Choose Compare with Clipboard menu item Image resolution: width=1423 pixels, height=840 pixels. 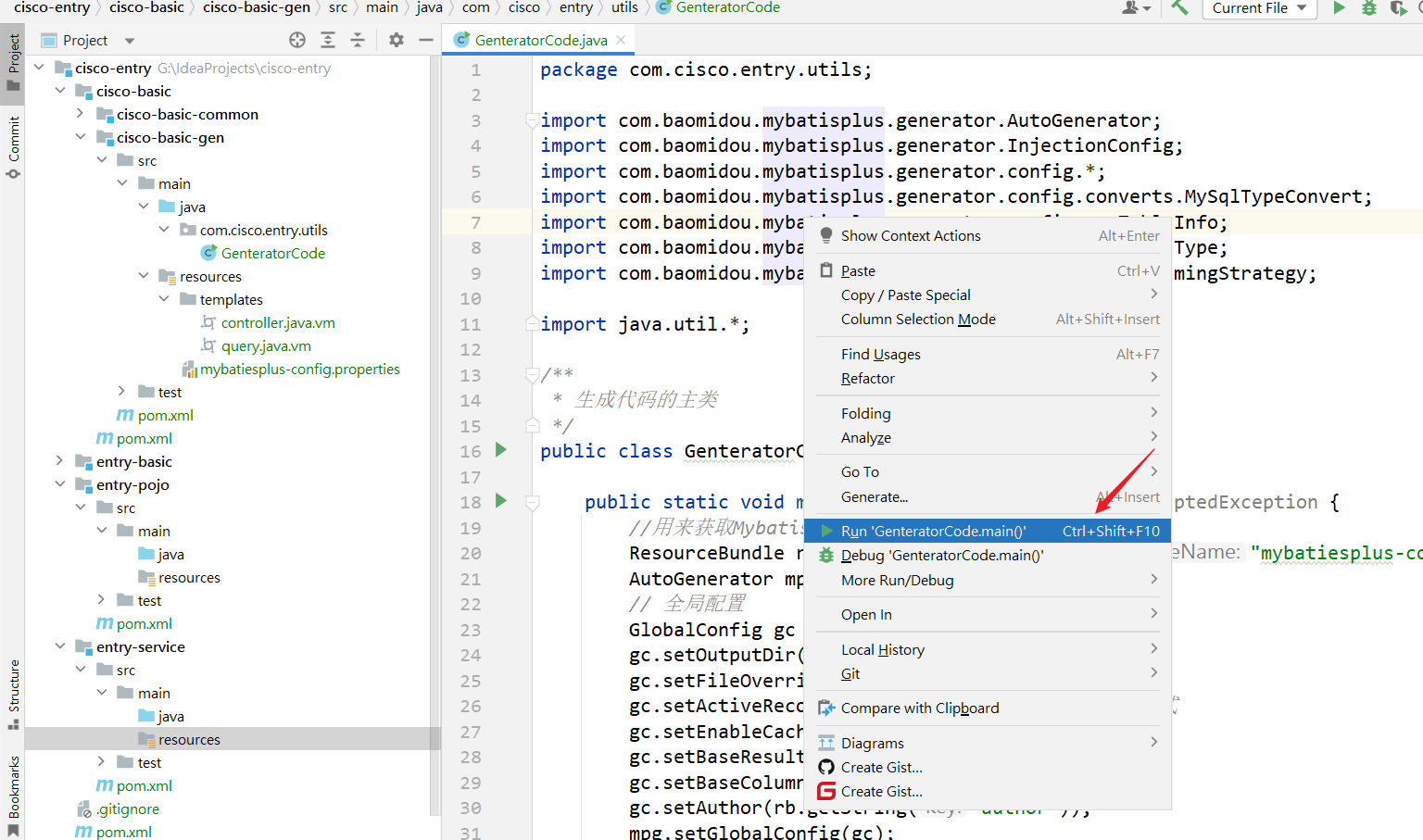(988, 708)
